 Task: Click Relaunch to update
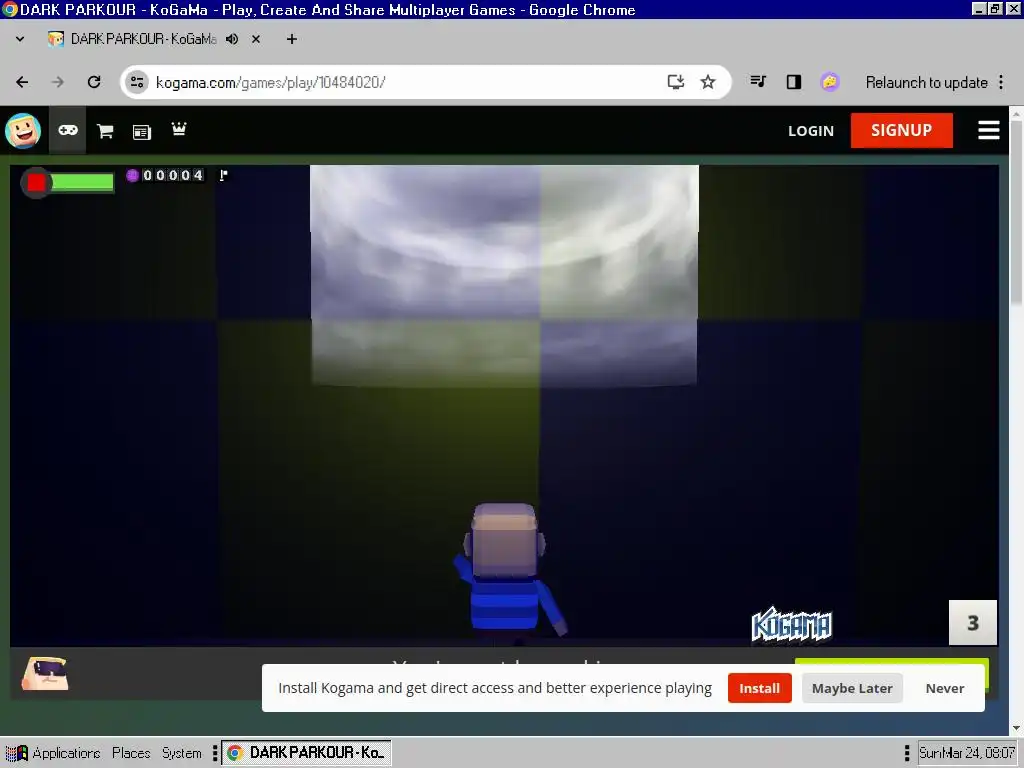coord(926,82)
